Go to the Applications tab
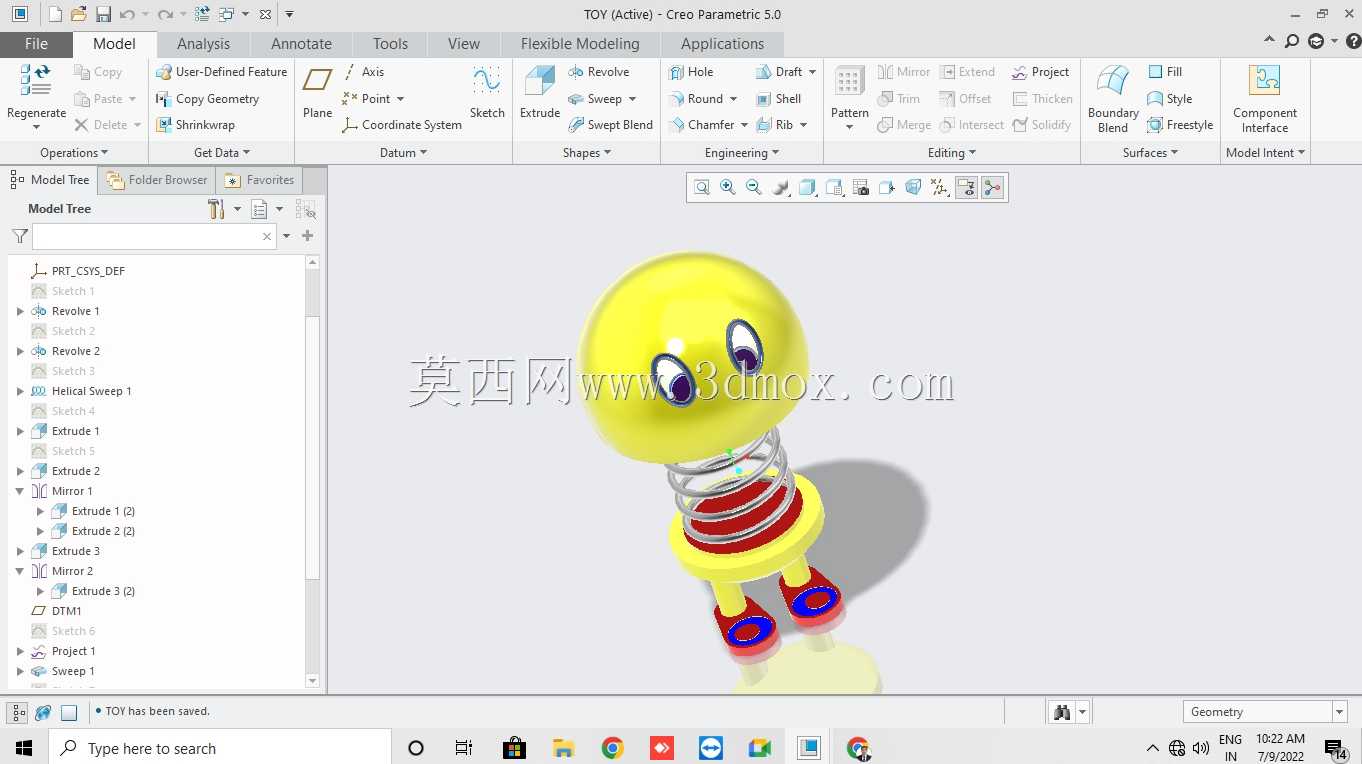 [x=722, y=44]
